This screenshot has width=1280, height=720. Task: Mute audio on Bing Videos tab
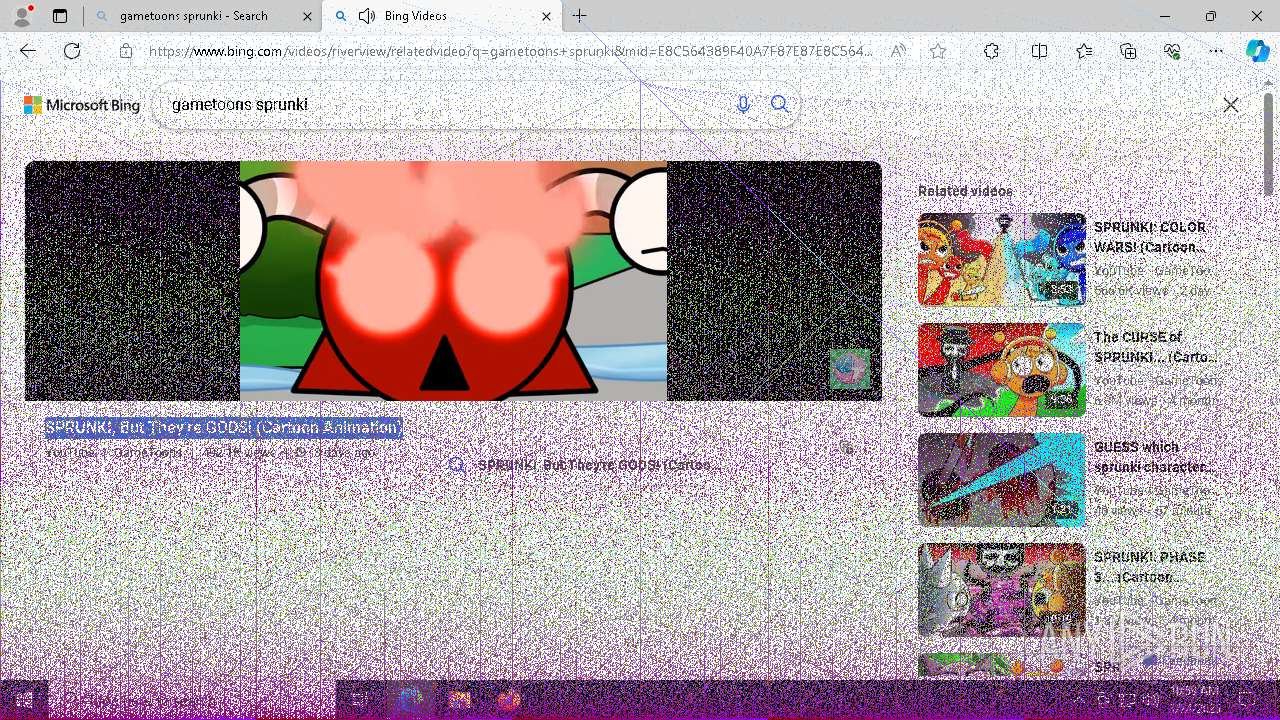tap(367, 16)
